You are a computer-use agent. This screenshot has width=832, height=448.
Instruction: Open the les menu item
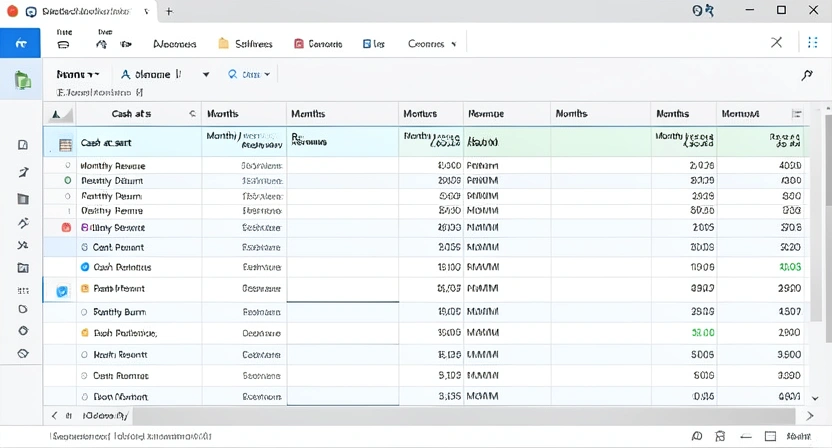[379, 44]
